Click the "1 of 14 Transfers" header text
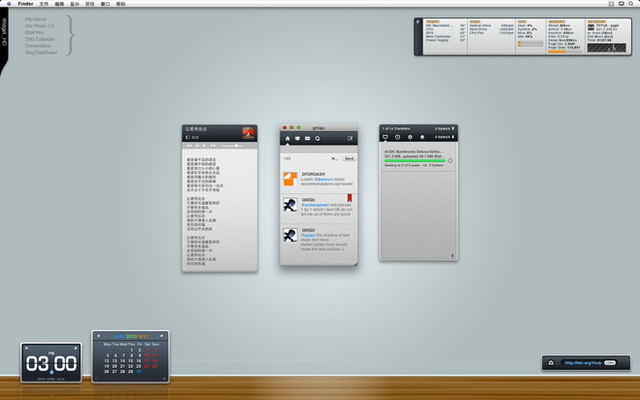The height and width of the screenshot is (400, 640). pos(396,129)
